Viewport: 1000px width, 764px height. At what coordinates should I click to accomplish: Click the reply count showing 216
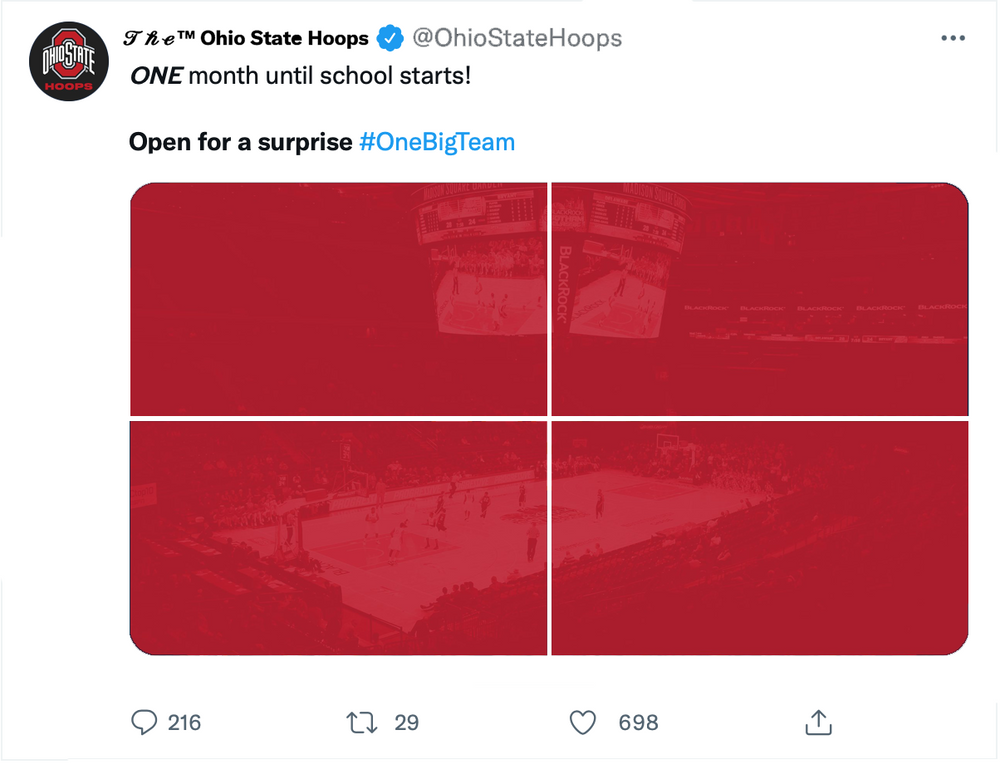[184, 722]
